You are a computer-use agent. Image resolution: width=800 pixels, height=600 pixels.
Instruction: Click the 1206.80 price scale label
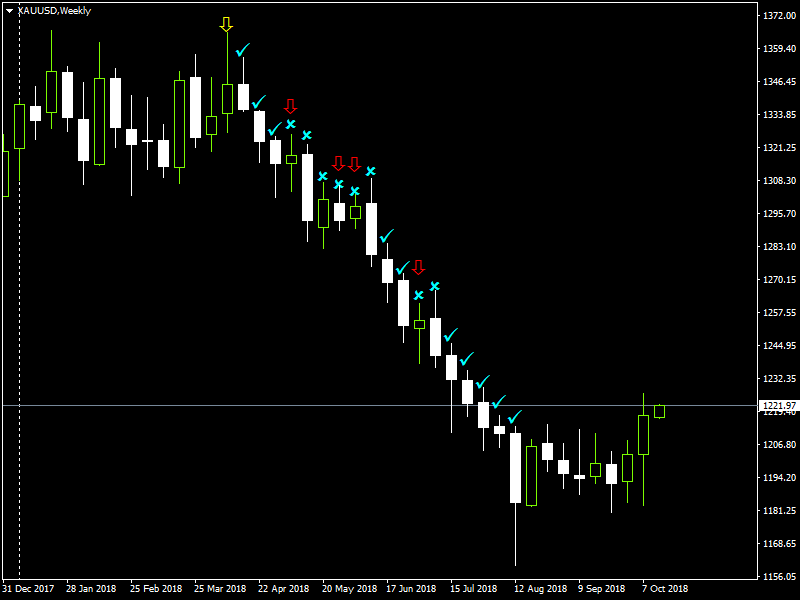779,444
